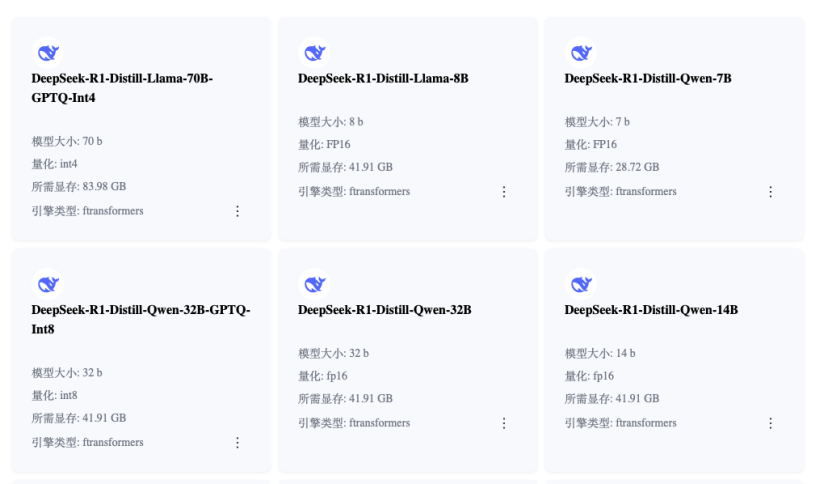Viewport: 828px width, 484px height.
Task: Click the DeepSeek logo on Qwen-32B-GPTQ-Int8 card
Action: click(48, 284)
